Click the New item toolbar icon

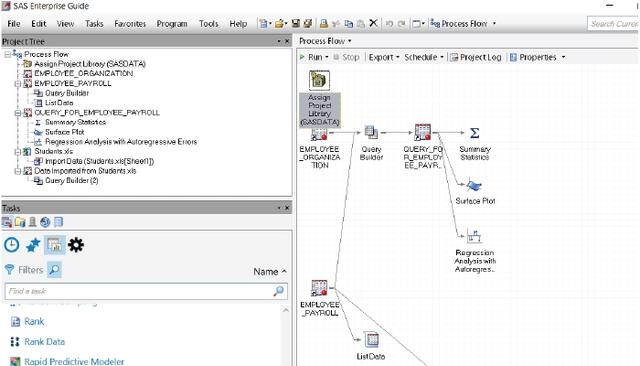[263, 24]
